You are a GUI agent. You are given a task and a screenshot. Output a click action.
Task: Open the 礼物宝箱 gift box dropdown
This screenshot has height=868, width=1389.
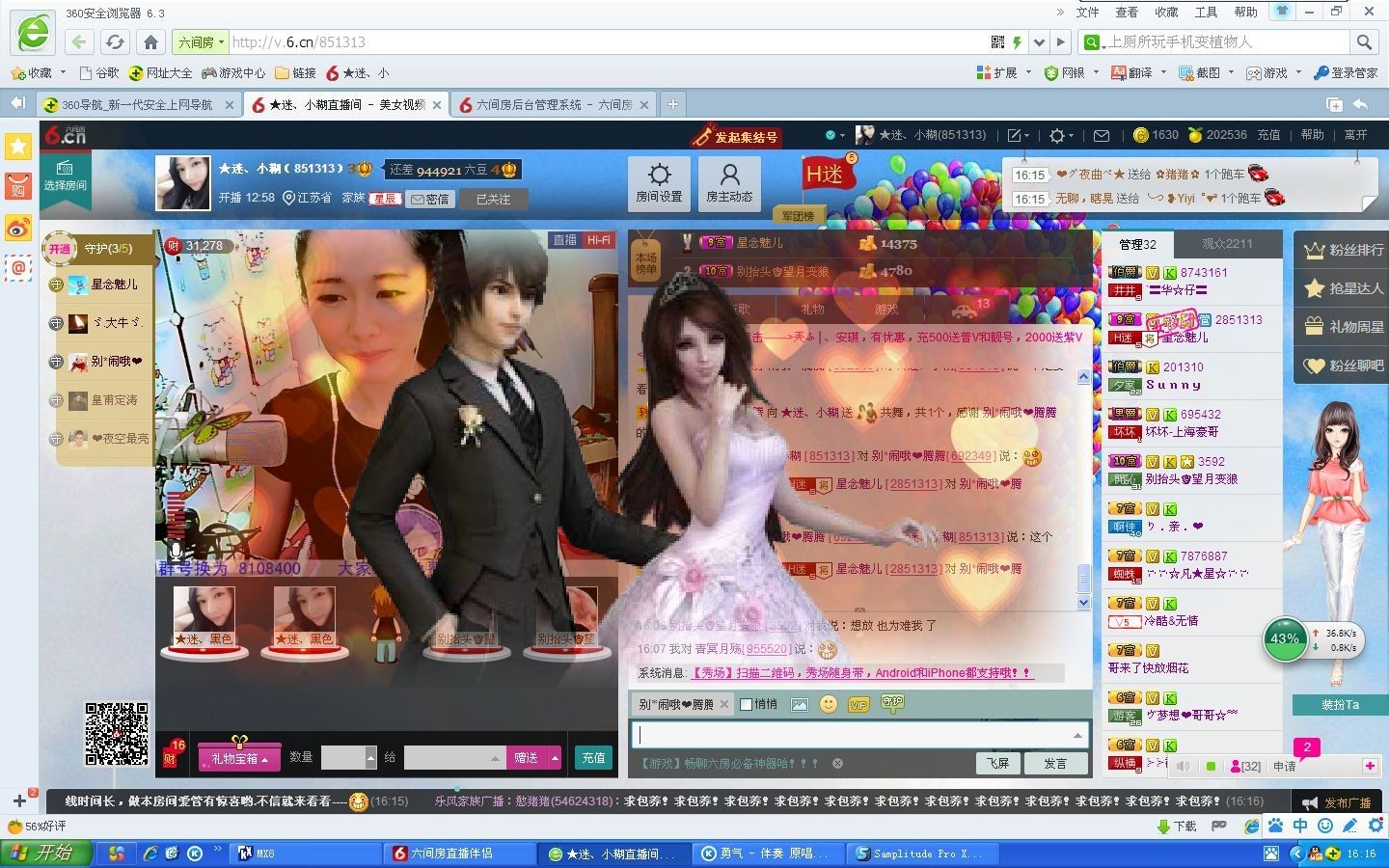click(x=239, y=758)
